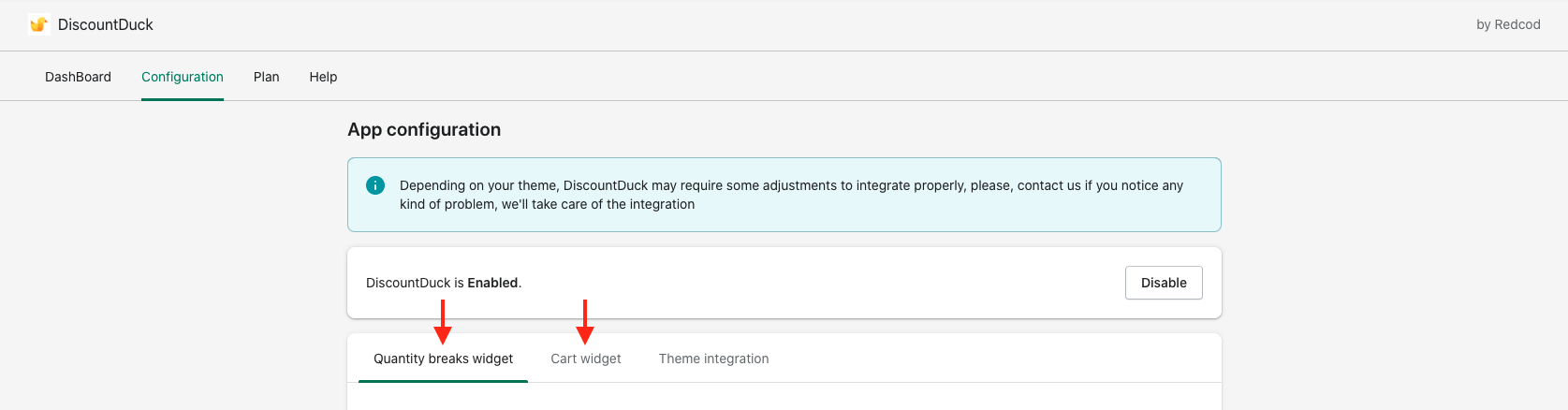Click the DiscountDuck duck logo icon
Image resolution: width=1568 pixels, height=410 pixels.
point(38,25)
